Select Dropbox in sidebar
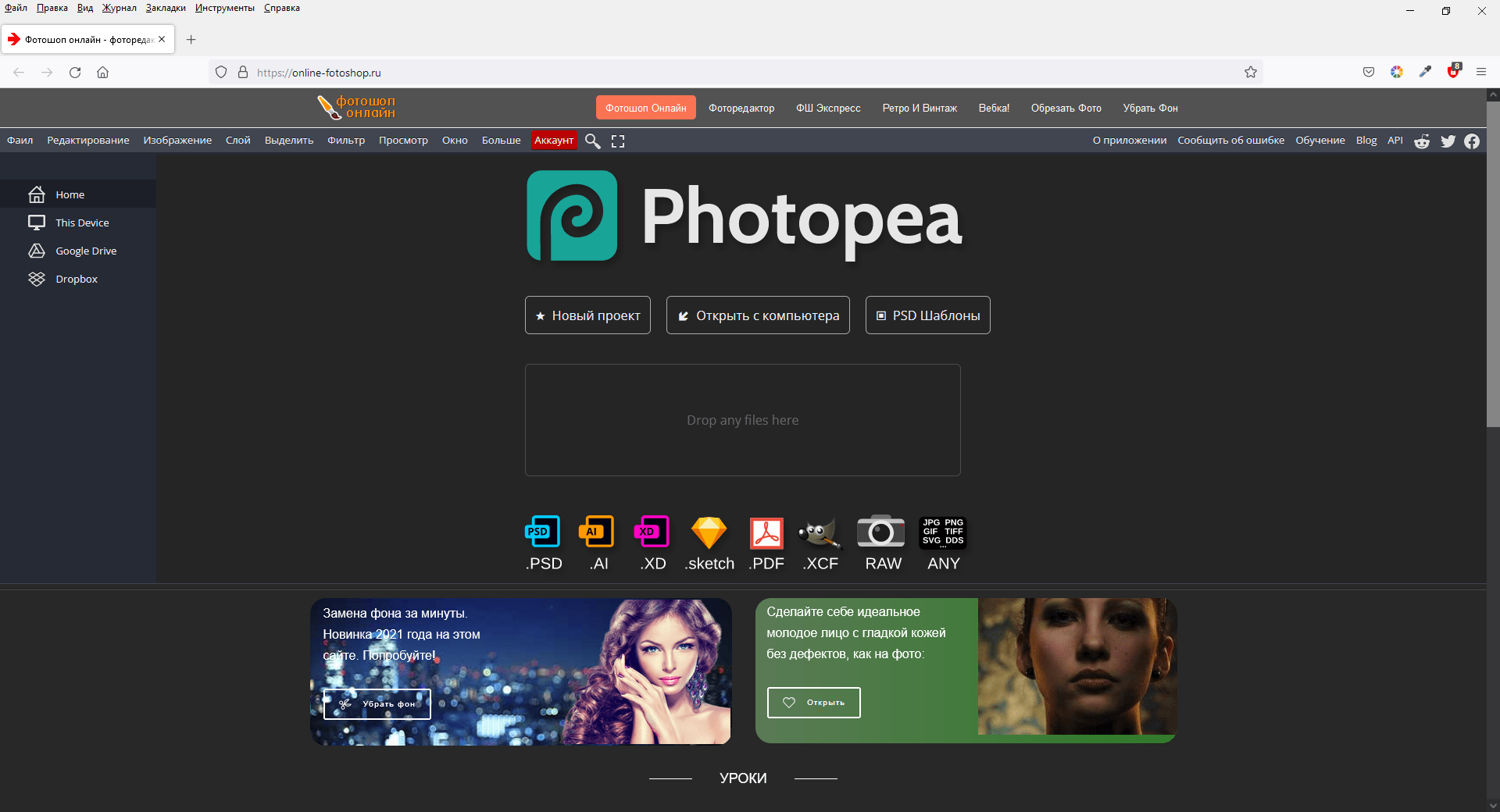Screen dimensions: 1500x812 (x=78, y=279)
